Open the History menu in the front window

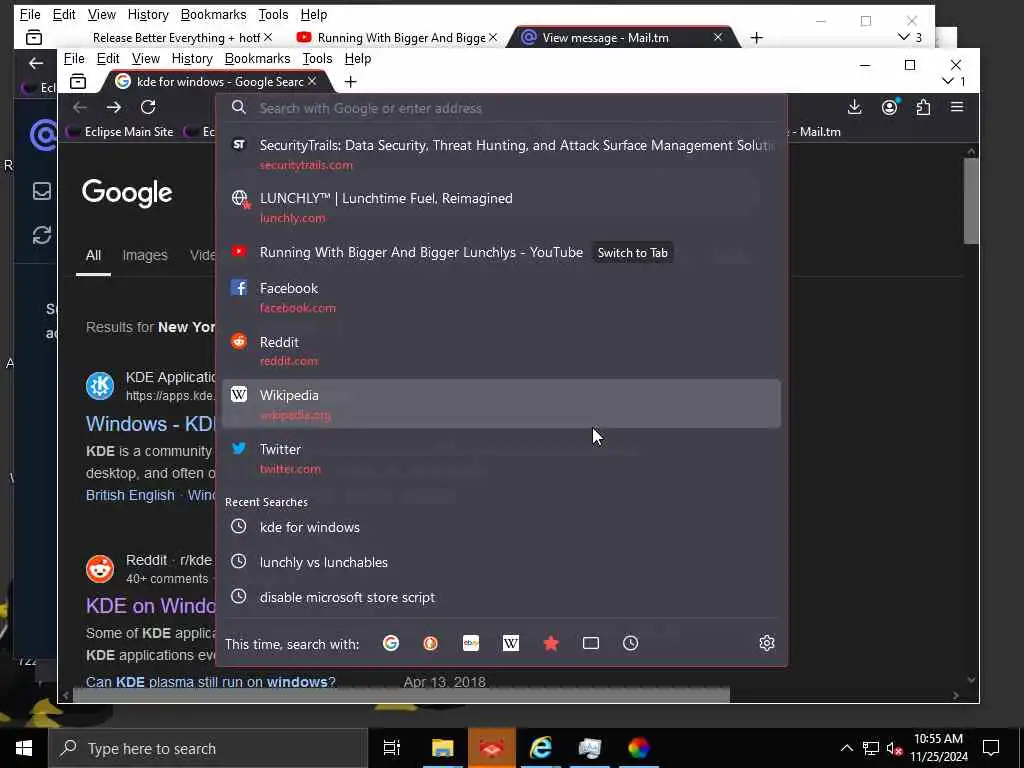pyautogui.click(x=192, y=59)
